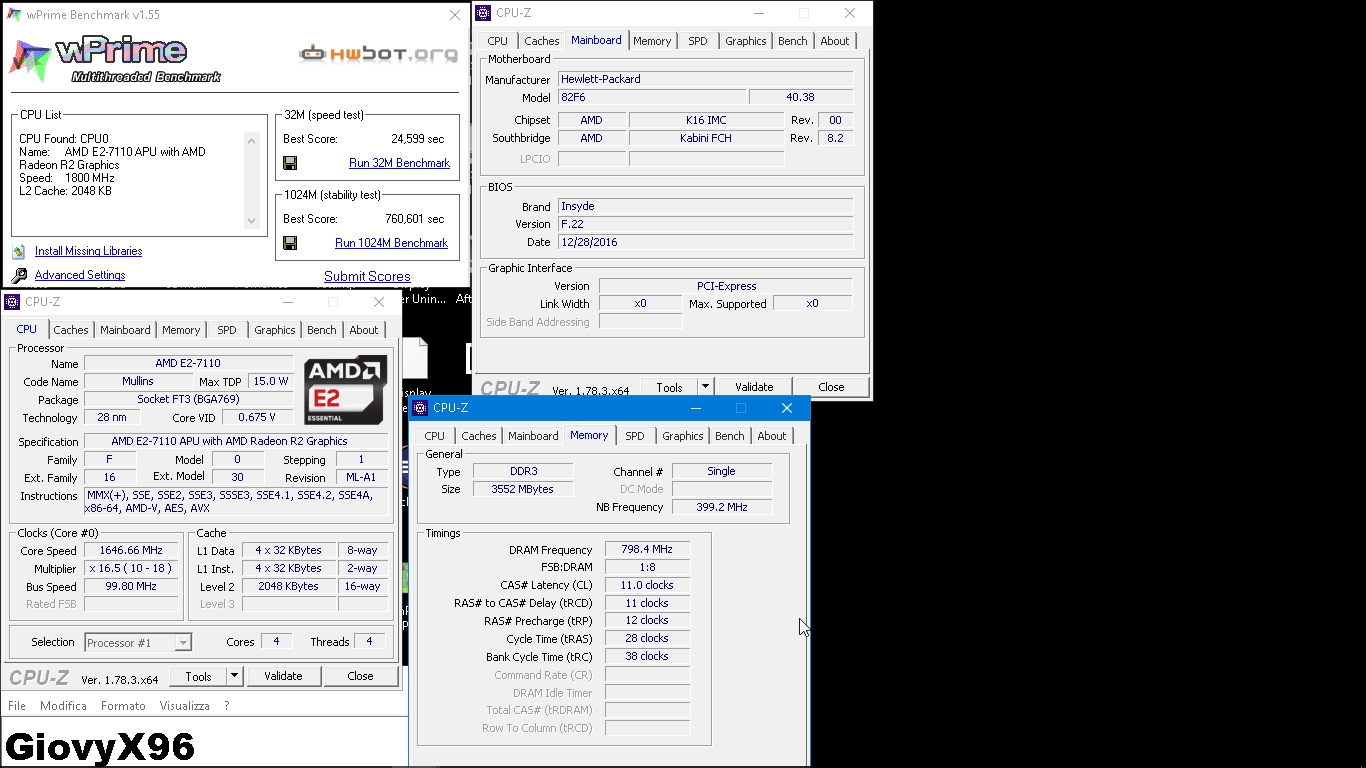This screenshot has width=1366, height=768.
Task: Click the Submit Scores link
Action: 367,276
